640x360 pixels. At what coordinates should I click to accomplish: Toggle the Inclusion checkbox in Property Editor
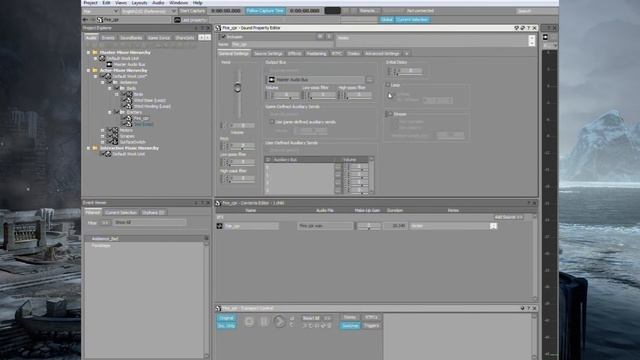pos(223,37)
